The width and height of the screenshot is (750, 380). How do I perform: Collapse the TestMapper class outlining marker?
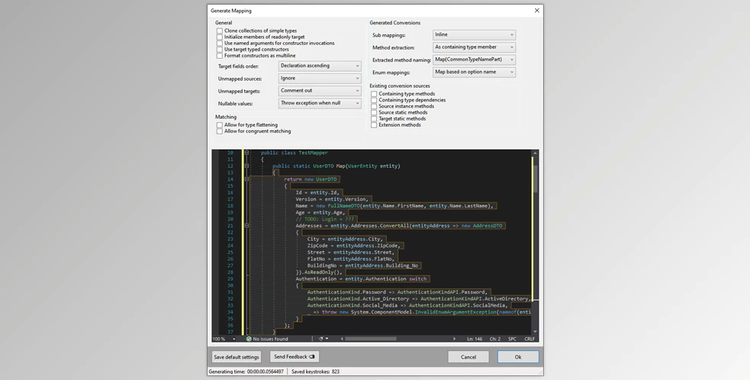click(x=247, y=153)
